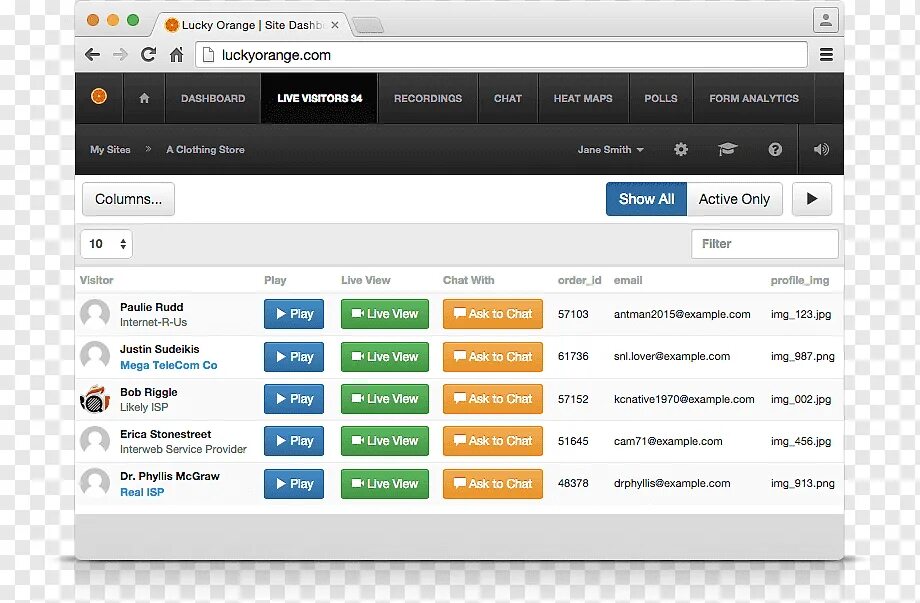Image resolution: width=920 pixels, height=603 pixels.
Task: Click Dr. Phyllis McGraw's avatar placeholder
Action: click(94, 483)
